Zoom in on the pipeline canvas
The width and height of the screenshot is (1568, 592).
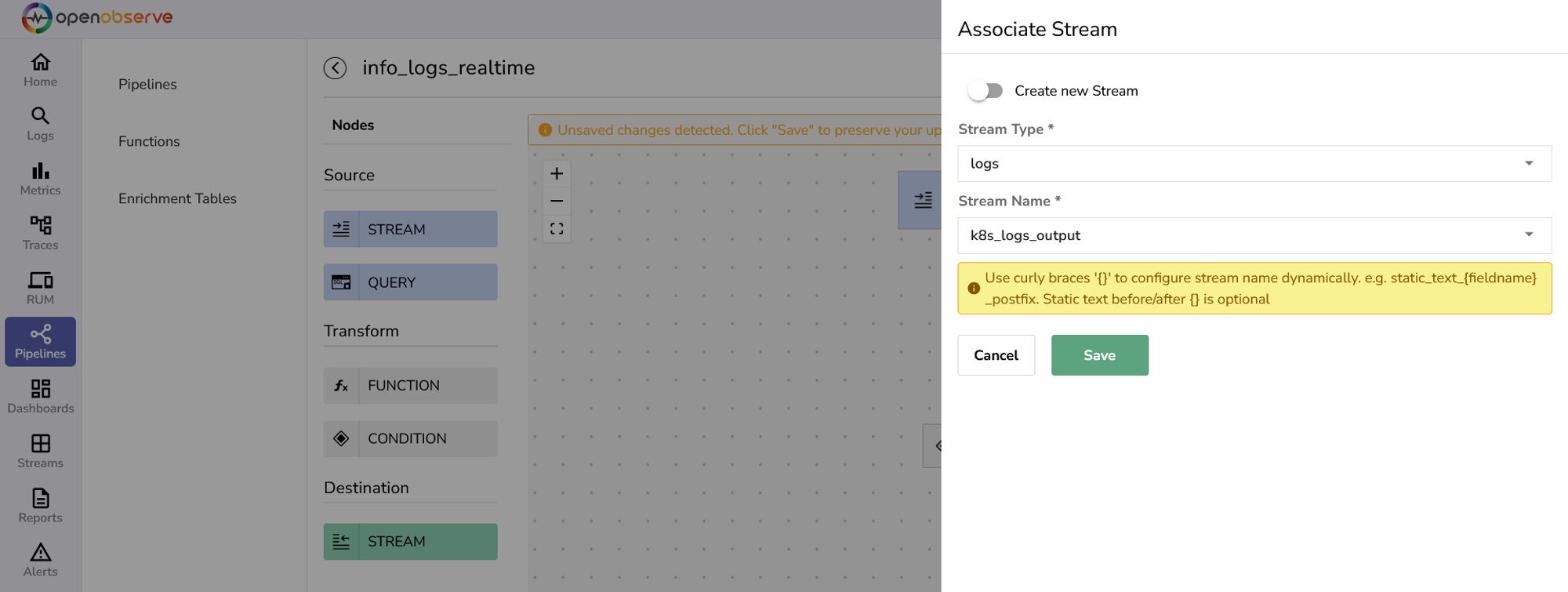click(x=557, y=174)
